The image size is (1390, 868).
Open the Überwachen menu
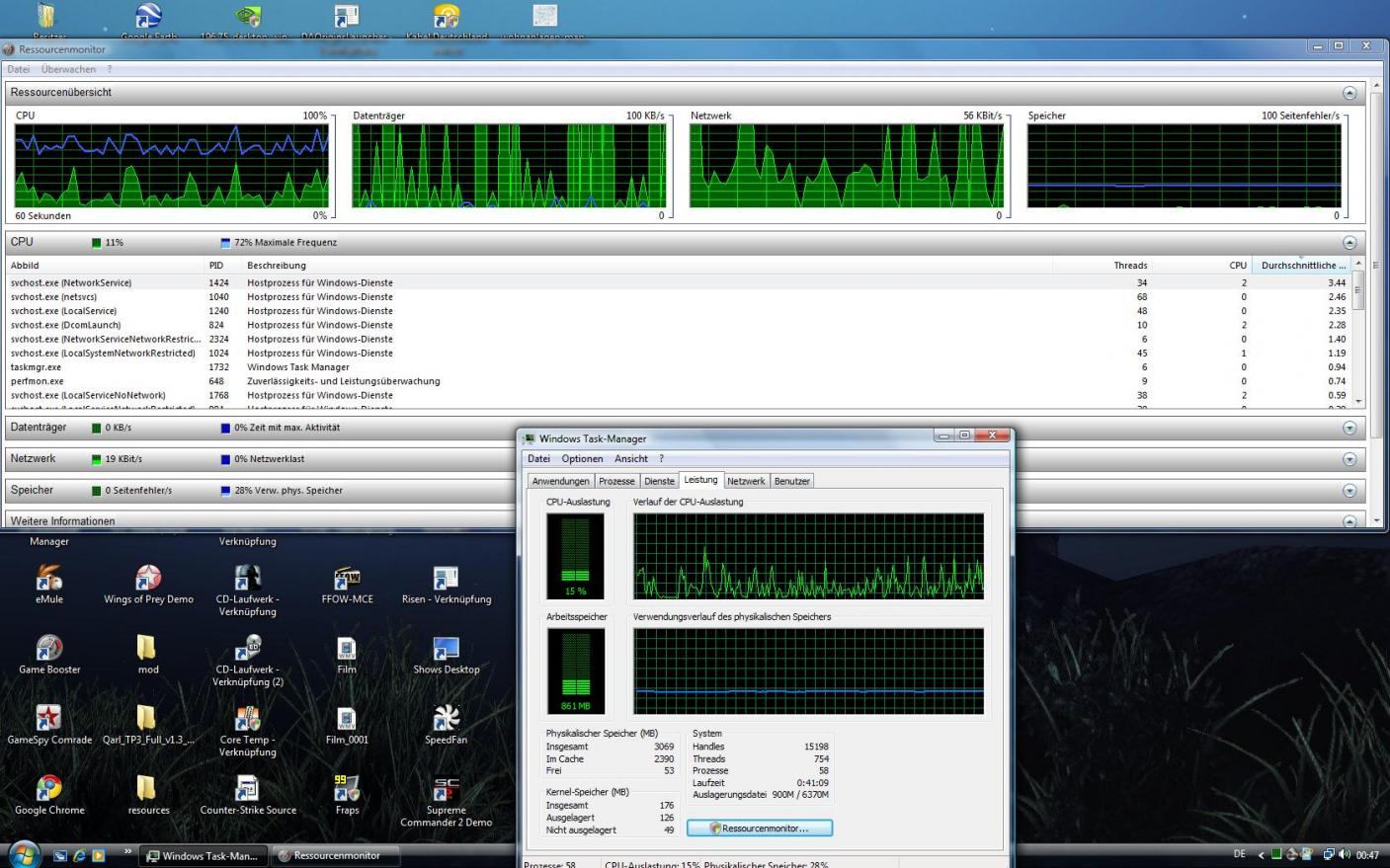pos(68,70)
